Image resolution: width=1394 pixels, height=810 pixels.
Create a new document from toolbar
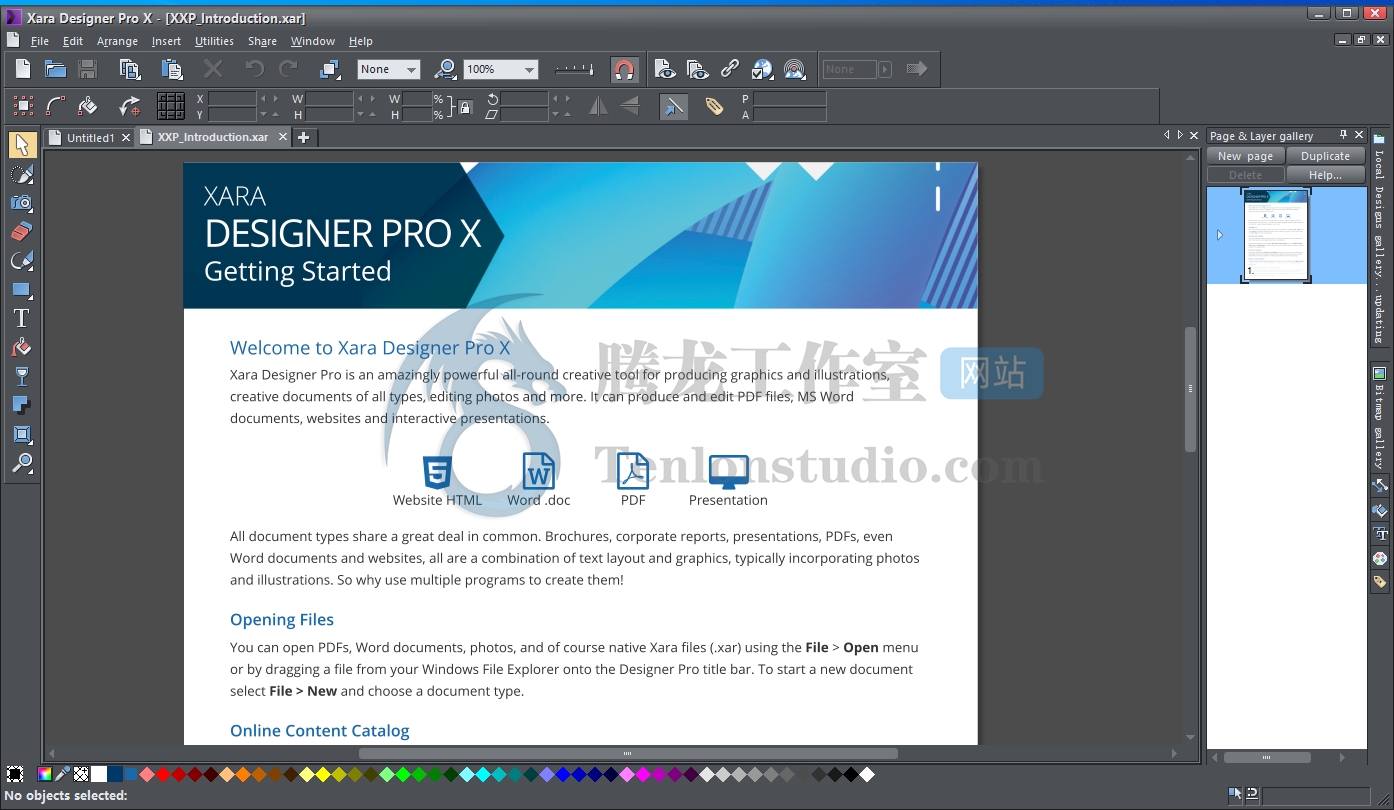click(23, 69)
